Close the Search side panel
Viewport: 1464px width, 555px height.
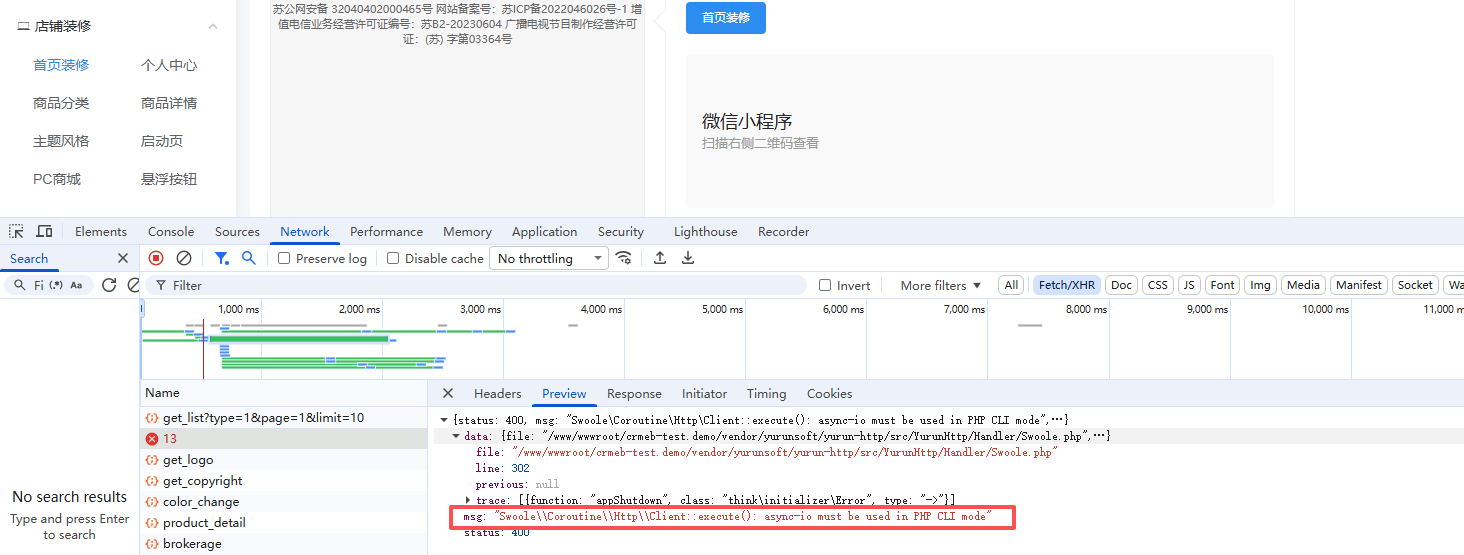pyautogui.click(x=123, y=258)
